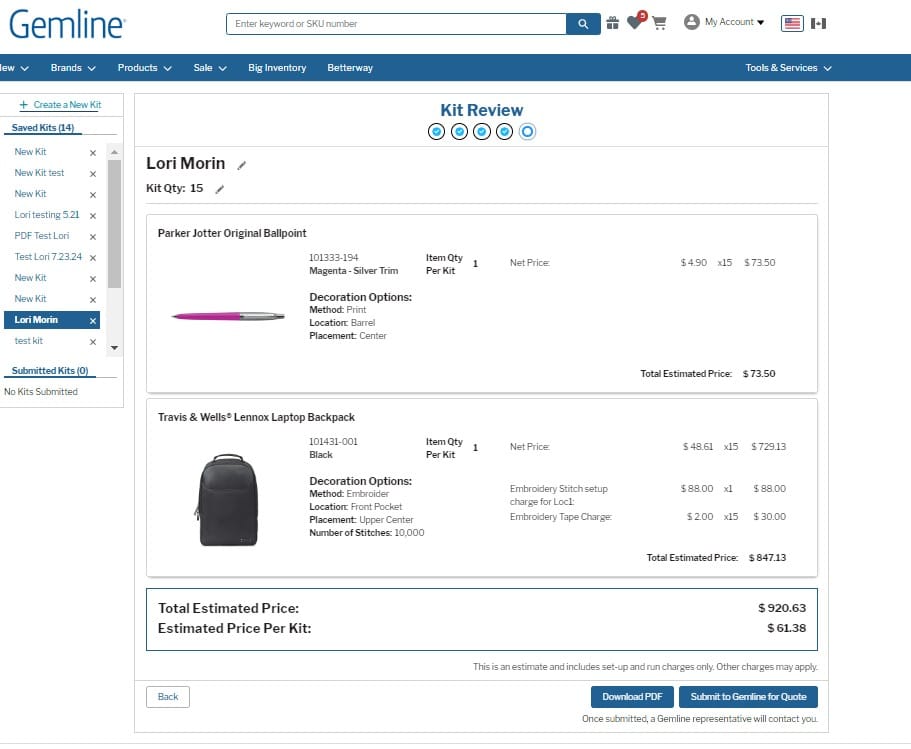911x749 pixels.
Task: Select the final Kit Review step circle
Action: [528, 132]
